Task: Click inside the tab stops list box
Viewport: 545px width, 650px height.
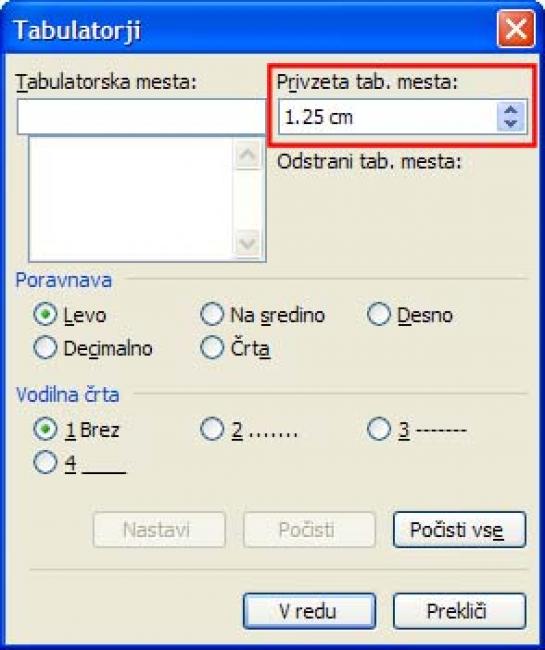Action: pos(131,199)
